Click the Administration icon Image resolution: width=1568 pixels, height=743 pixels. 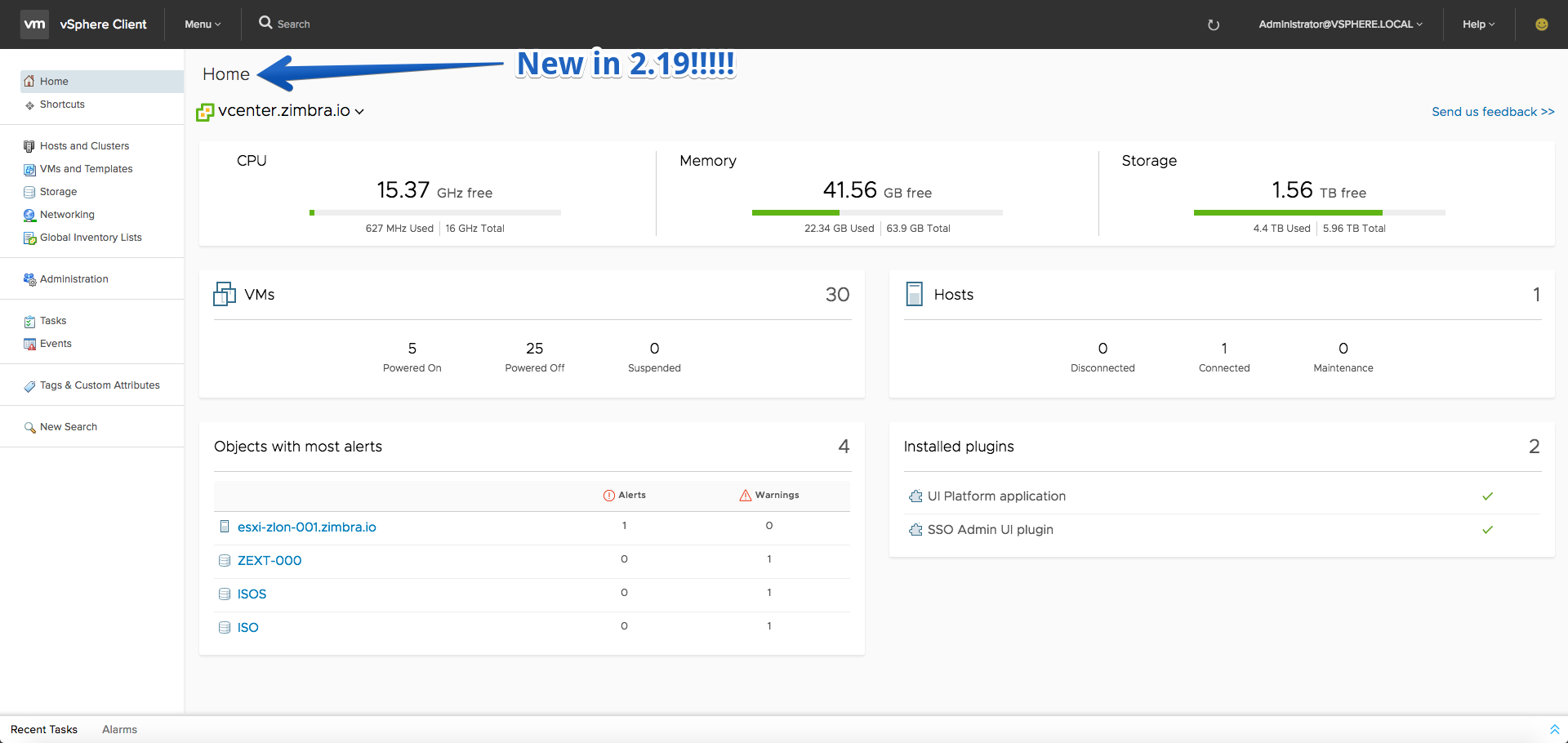pyautogui.click(x=29, y=279)
